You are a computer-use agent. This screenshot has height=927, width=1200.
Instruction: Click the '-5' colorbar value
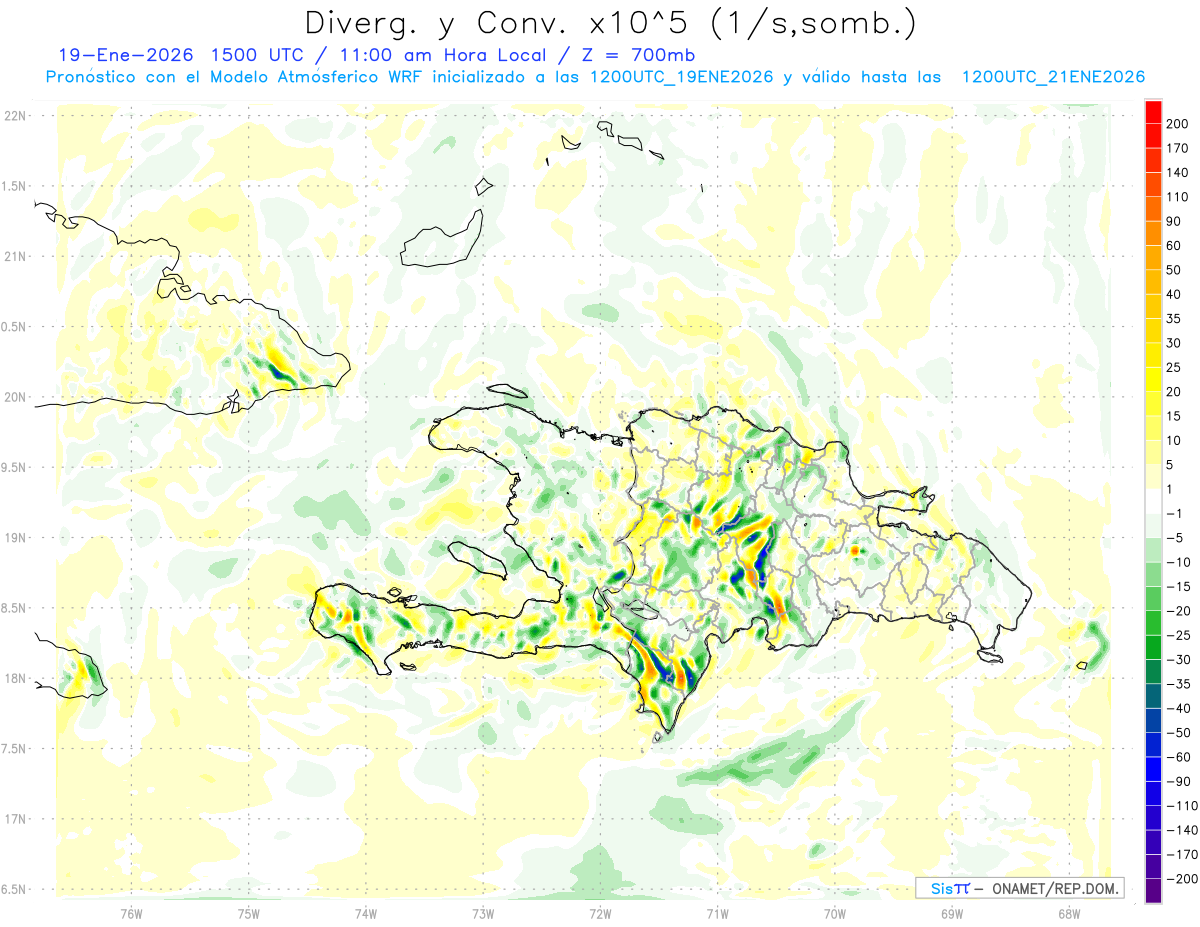click(1174, 538)
